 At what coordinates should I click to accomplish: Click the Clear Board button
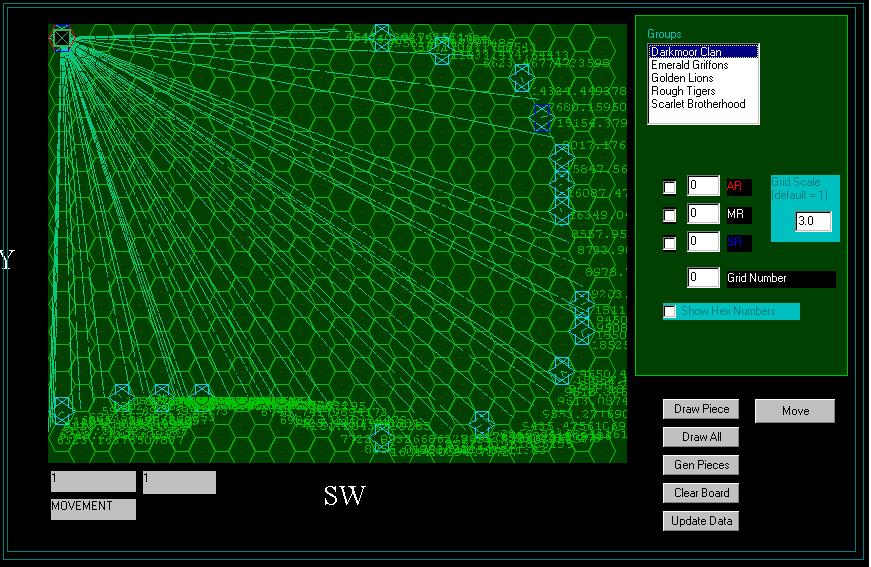tap(701, 493)
